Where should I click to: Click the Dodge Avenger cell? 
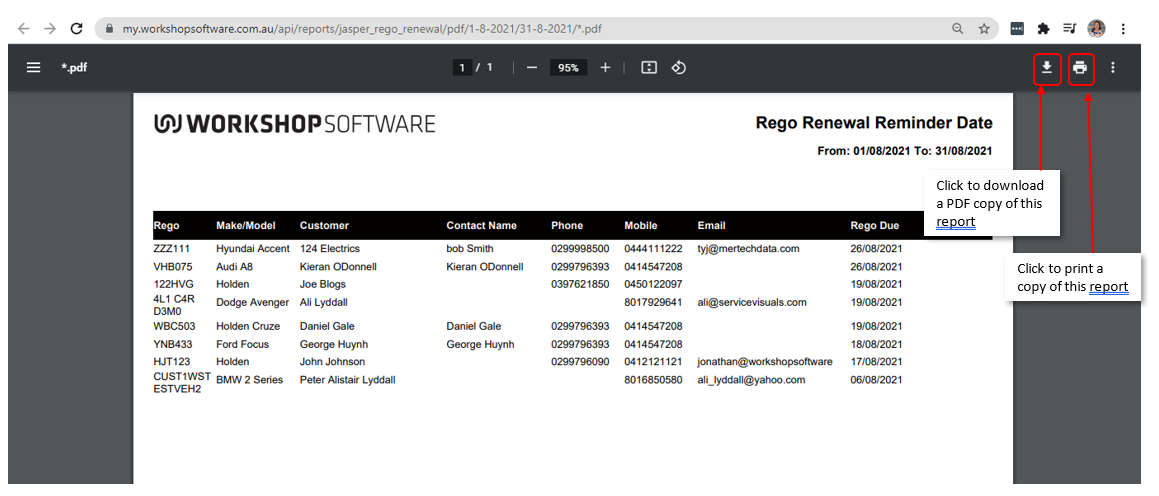coord(252,302)
